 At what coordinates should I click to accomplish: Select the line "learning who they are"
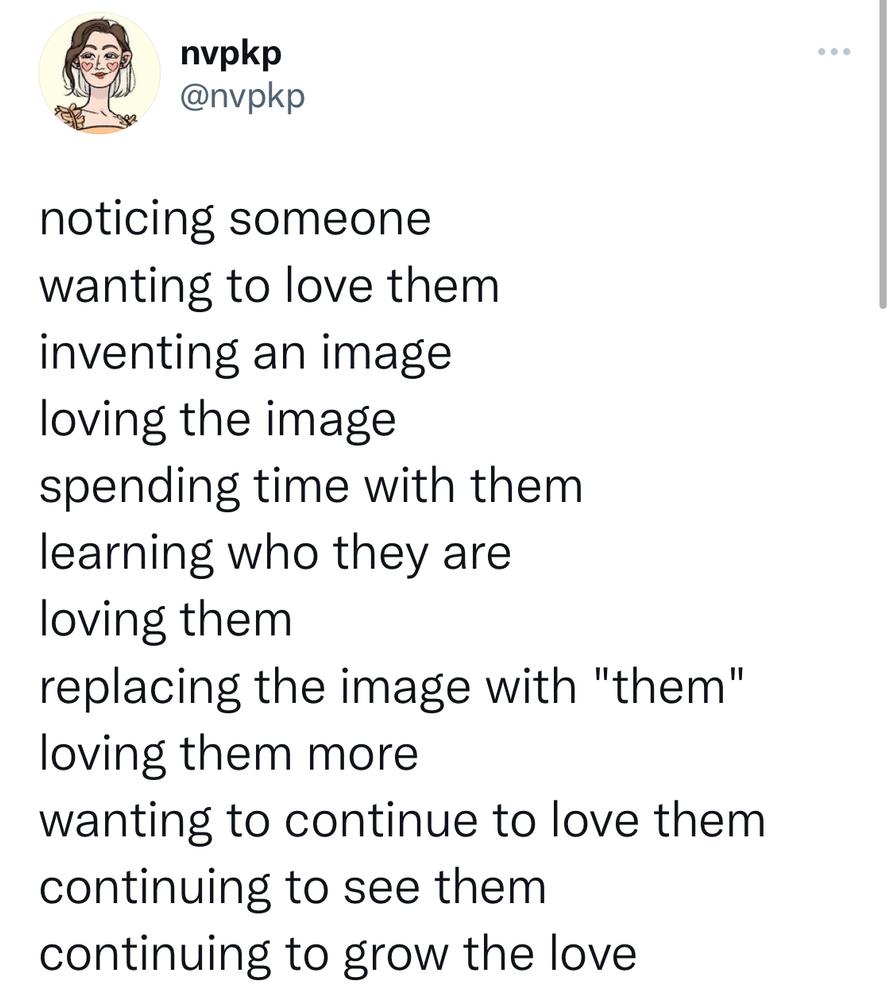click(275, 554)
